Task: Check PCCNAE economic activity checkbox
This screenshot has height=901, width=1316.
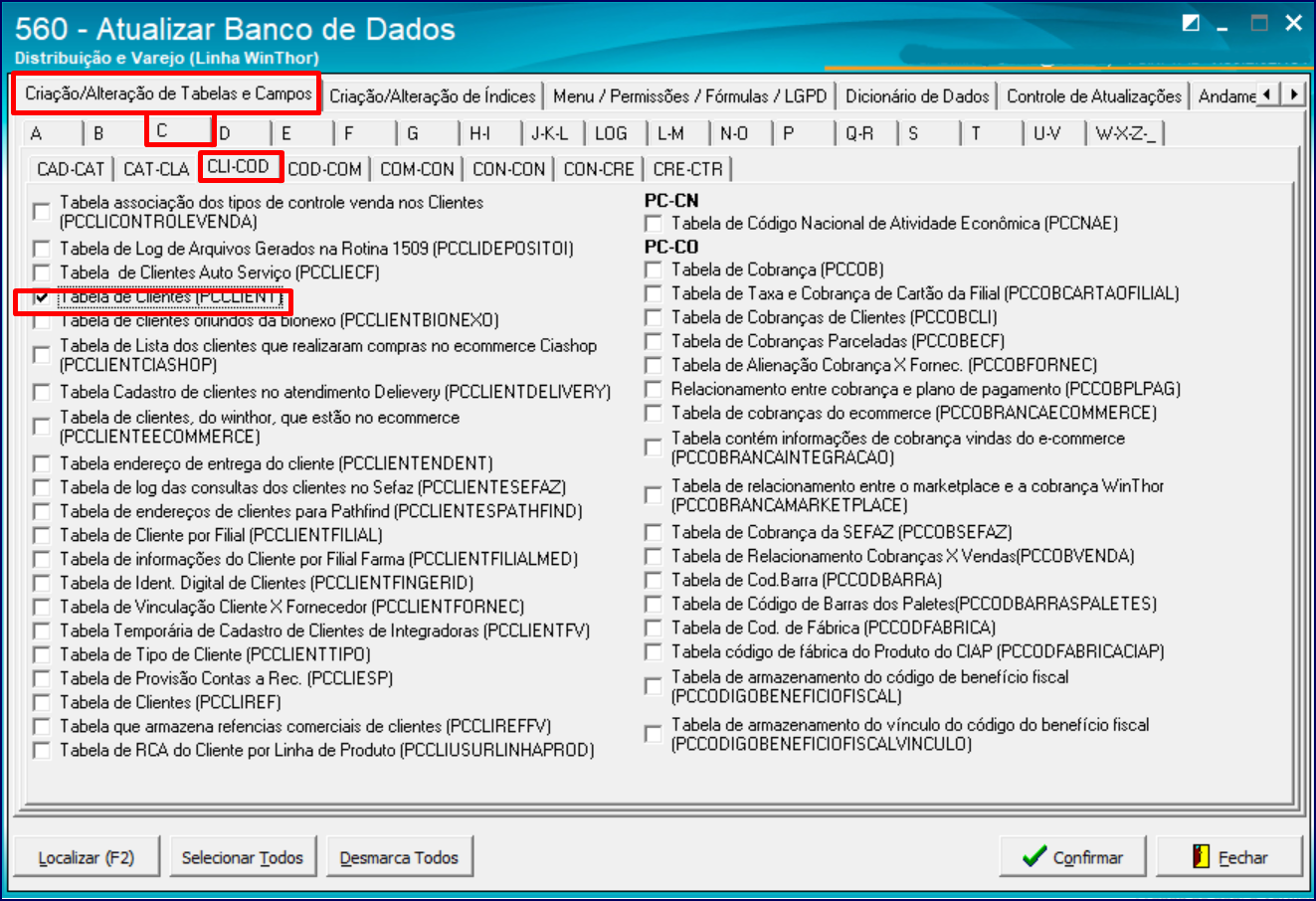Action: tap(654, 224)
